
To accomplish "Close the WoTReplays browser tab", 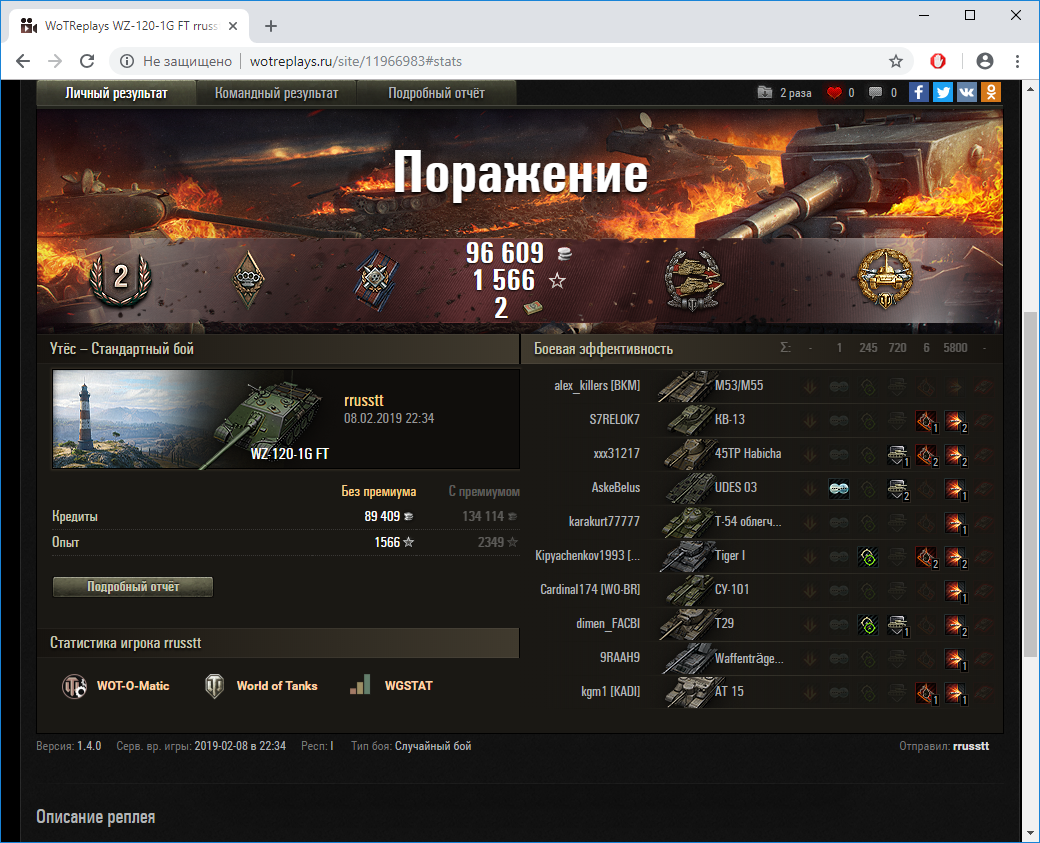I will click(x=233, y=26).
